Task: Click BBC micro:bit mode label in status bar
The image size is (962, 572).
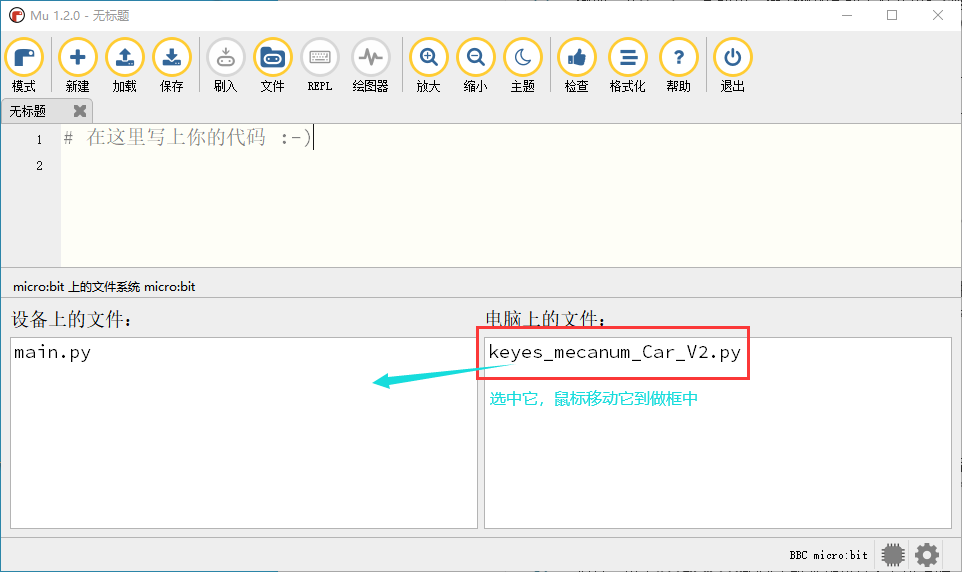Action: pos(828,555)
